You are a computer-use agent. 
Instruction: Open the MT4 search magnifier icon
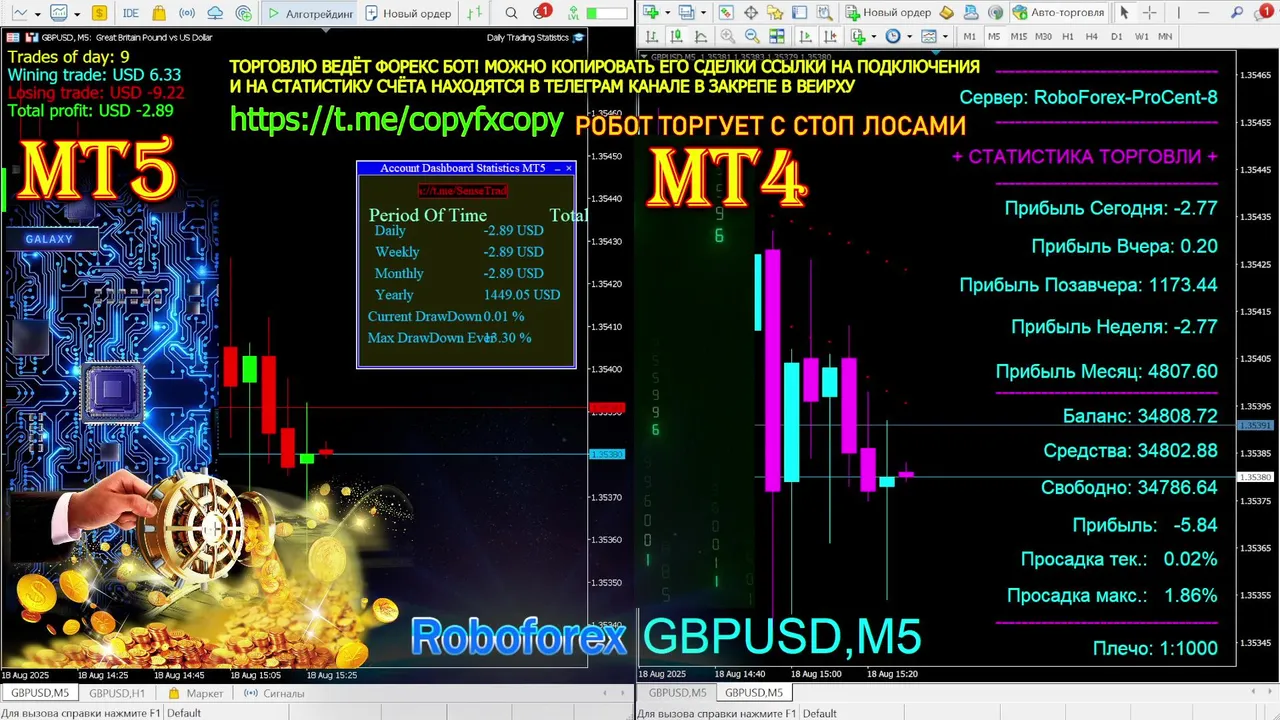(x=1236, y=12)
